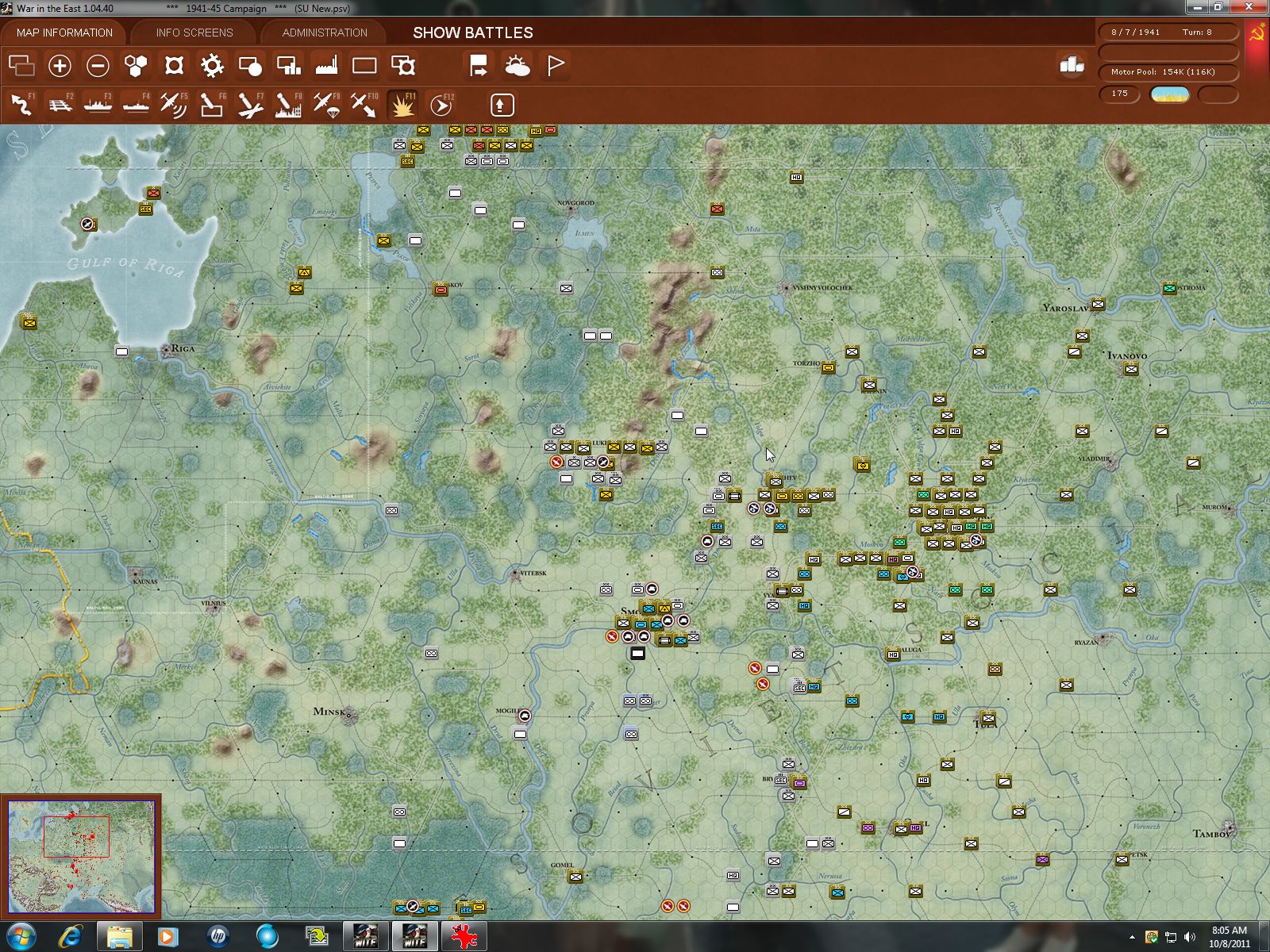Toggle the gear-shaped map overlay icon

tap(213, 66)
